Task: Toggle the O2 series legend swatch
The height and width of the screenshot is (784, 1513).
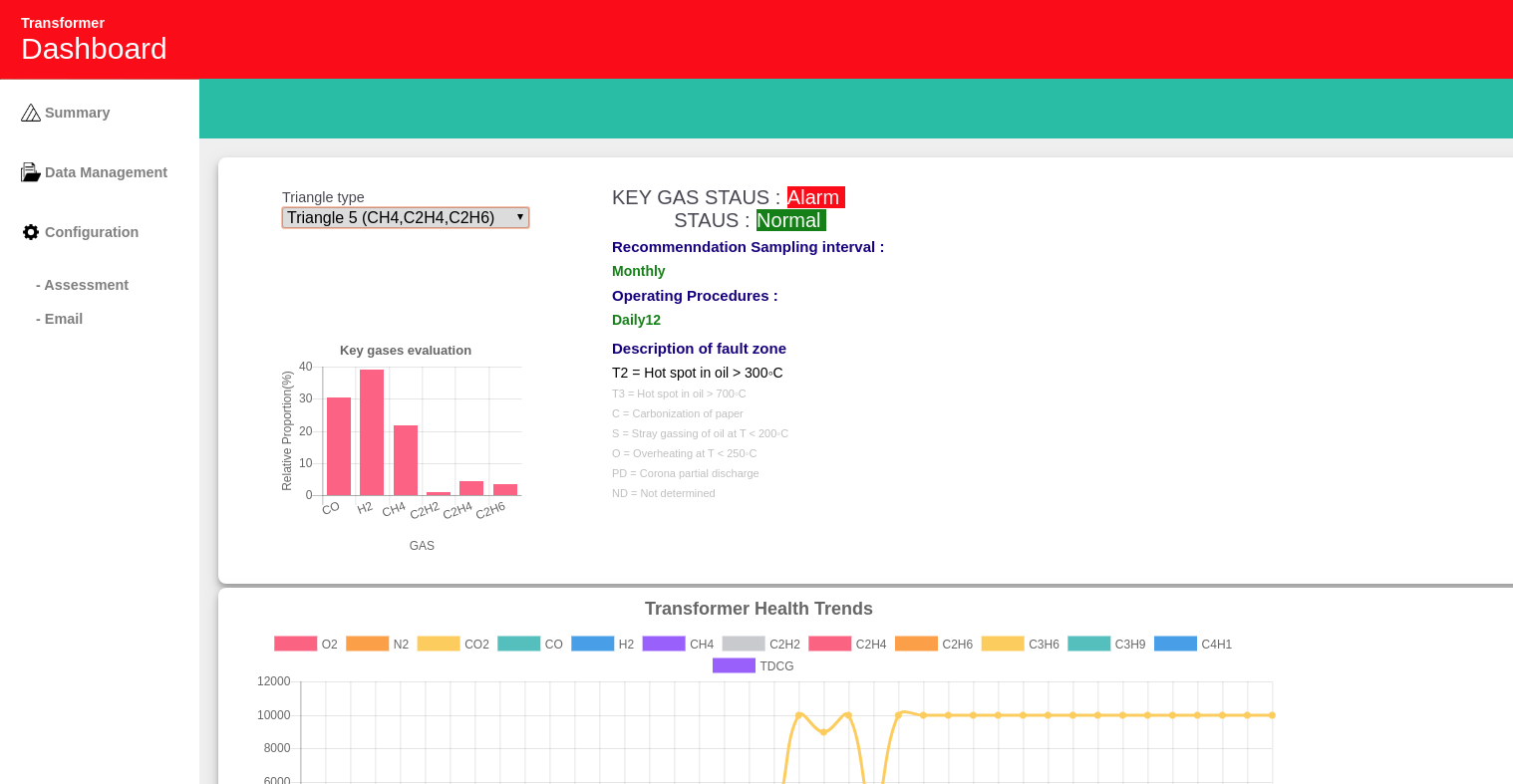Action: 295,644
